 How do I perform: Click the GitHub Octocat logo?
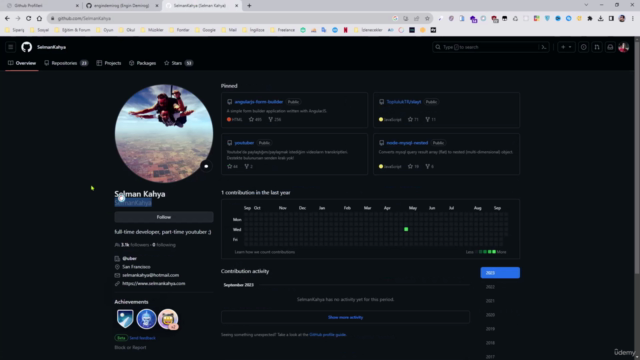[x=27, y=47]
